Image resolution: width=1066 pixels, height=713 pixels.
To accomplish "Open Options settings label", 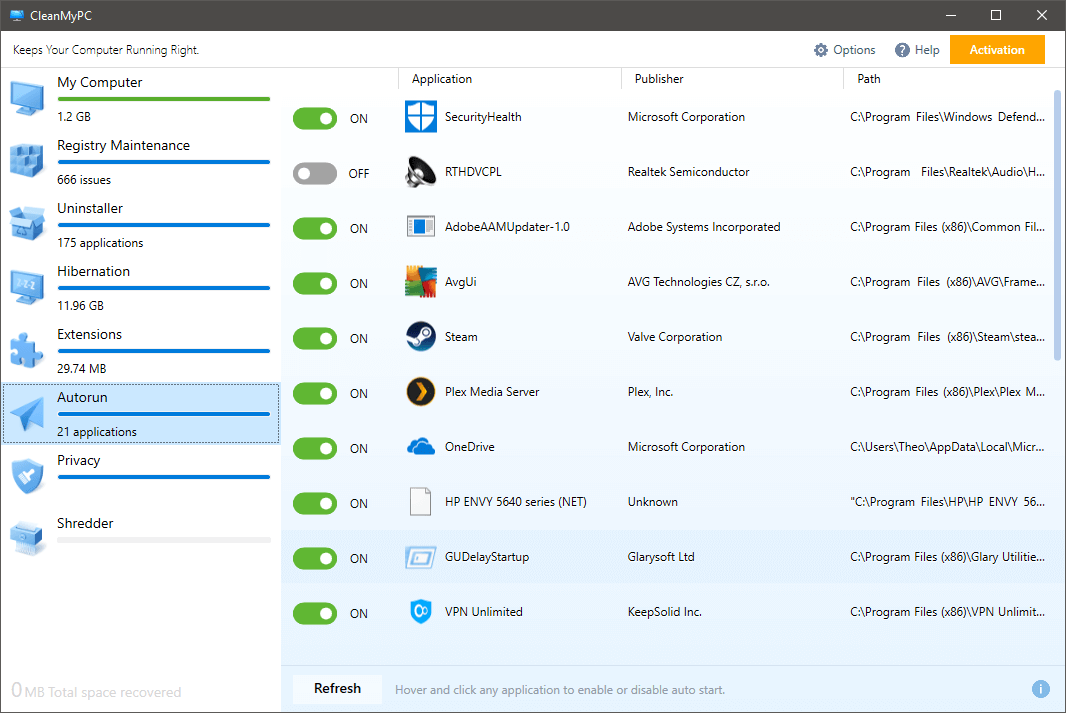I will pyautogui.click(x=854, y=50).
